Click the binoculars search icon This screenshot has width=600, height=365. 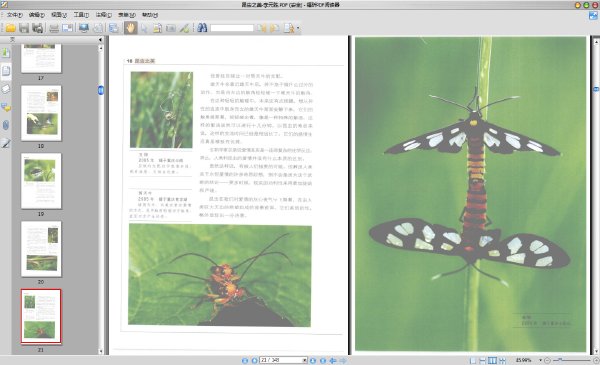(x=202, y=28)
